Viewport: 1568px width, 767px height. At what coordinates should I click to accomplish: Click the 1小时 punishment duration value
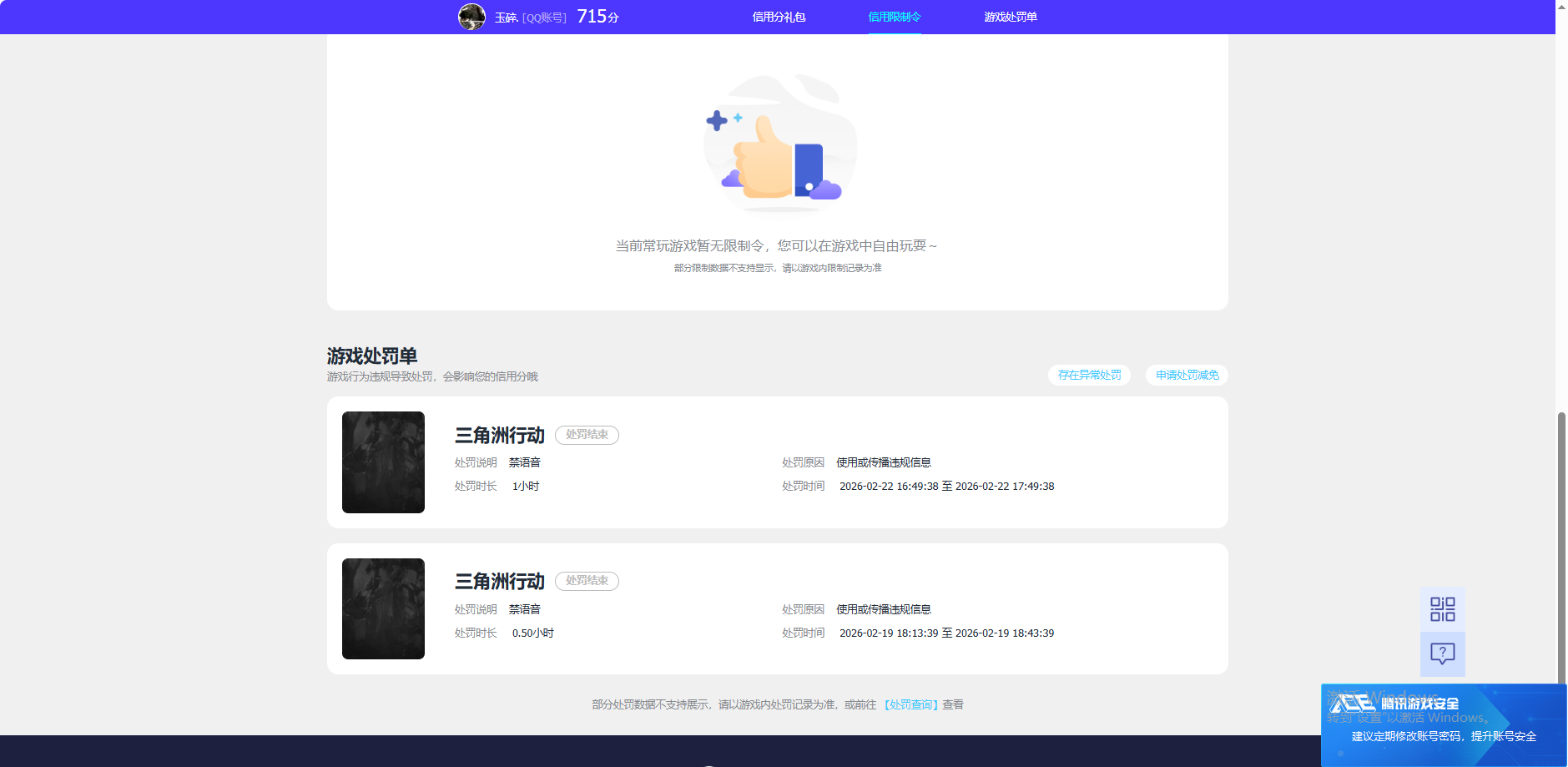(x=526, y=487)
